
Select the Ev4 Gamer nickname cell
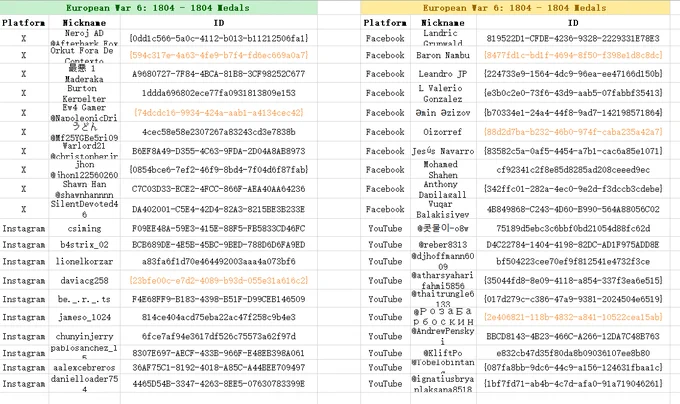click(x=84, y=113)
